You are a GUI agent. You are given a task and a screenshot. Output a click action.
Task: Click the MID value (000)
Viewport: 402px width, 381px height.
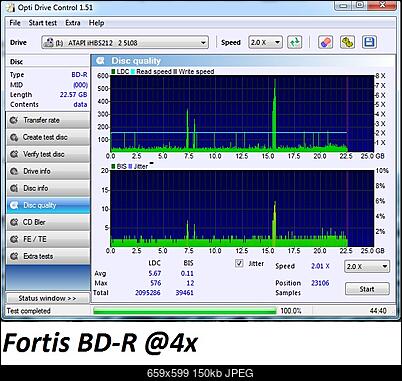[80, 85]
